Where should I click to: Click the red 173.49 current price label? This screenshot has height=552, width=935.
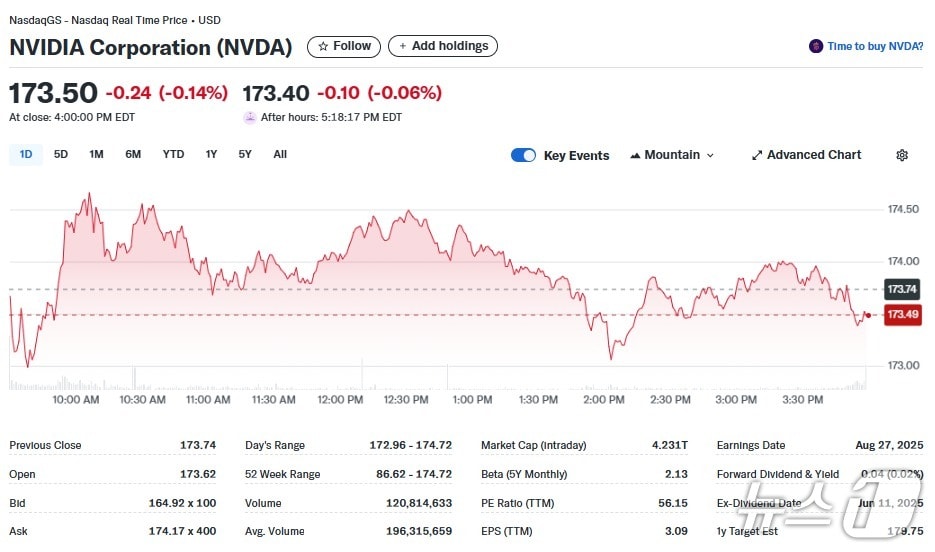click(x=901, y=314)
